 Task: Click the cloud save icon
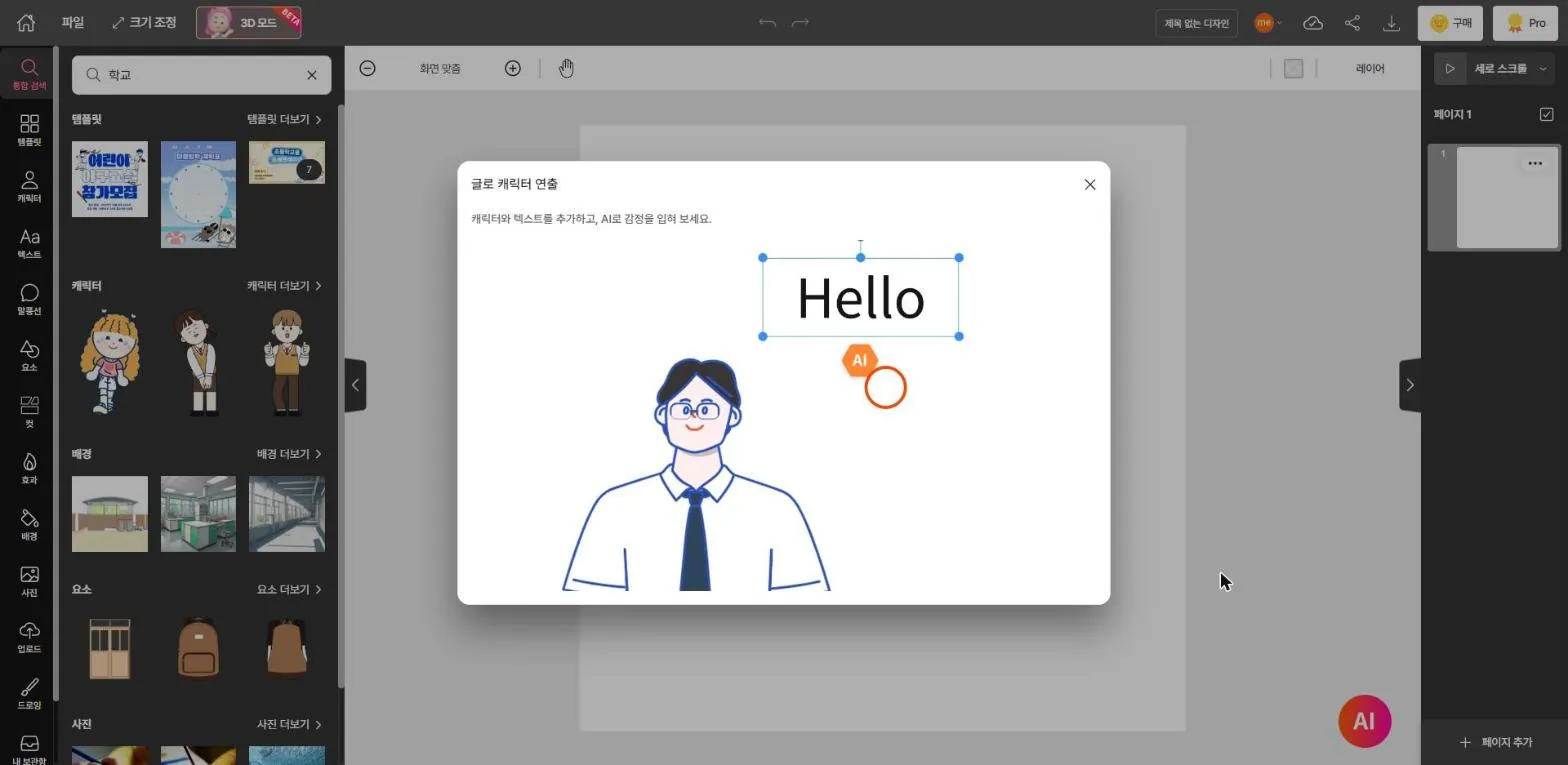pyautogui.click(x=1313, y=23)
